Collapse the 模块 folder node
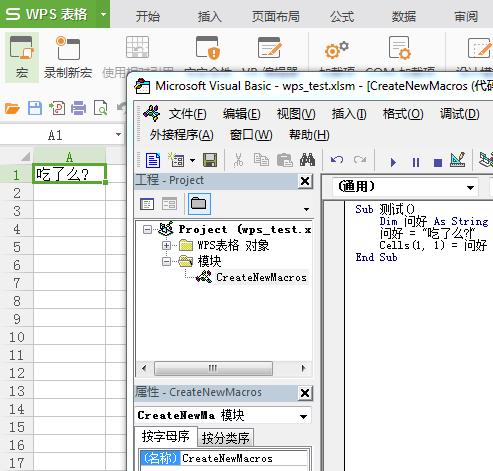493x471 pixels. [x=166, y=262]
